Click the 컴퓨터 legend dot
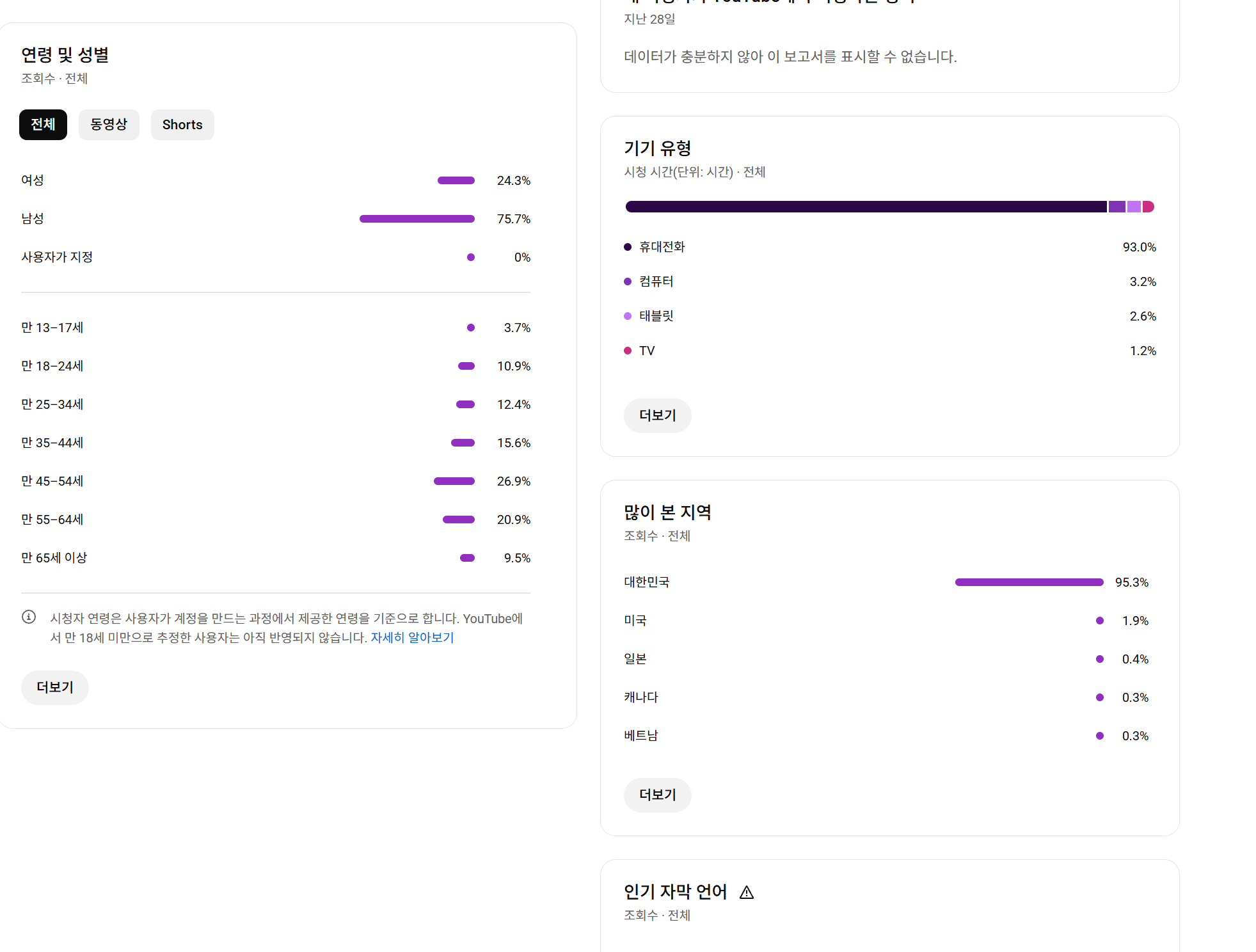The height and width of the screenshot is (952, 1256). coord(628,282)
